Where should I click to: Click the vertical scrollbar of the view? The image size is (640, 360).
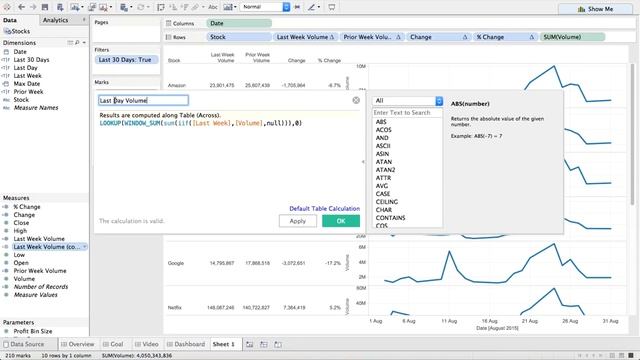click(x=633, y=135)
